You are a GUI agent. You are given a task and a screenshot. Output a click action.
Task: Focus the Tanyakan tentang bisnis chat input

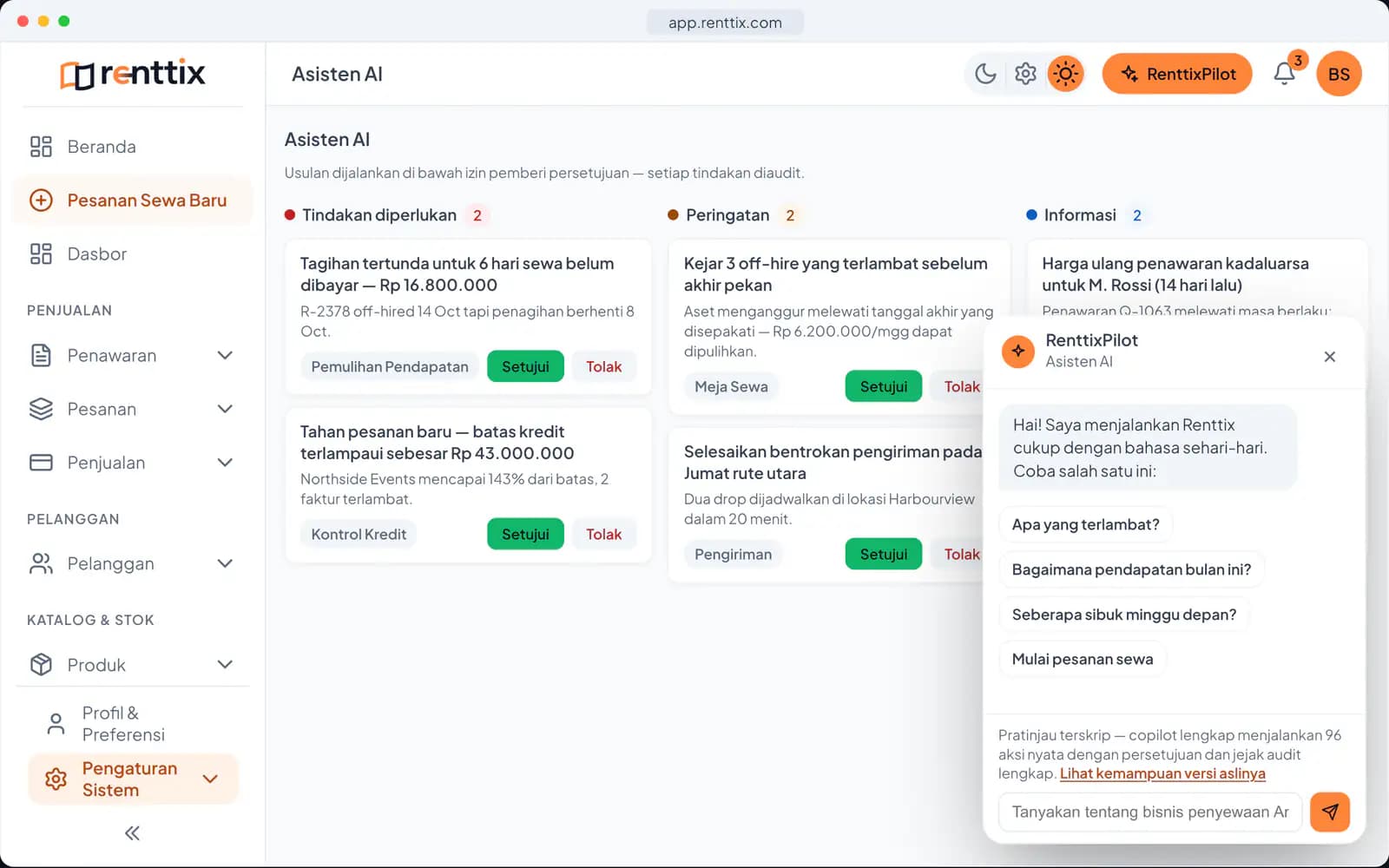(x=1150, y=812)
